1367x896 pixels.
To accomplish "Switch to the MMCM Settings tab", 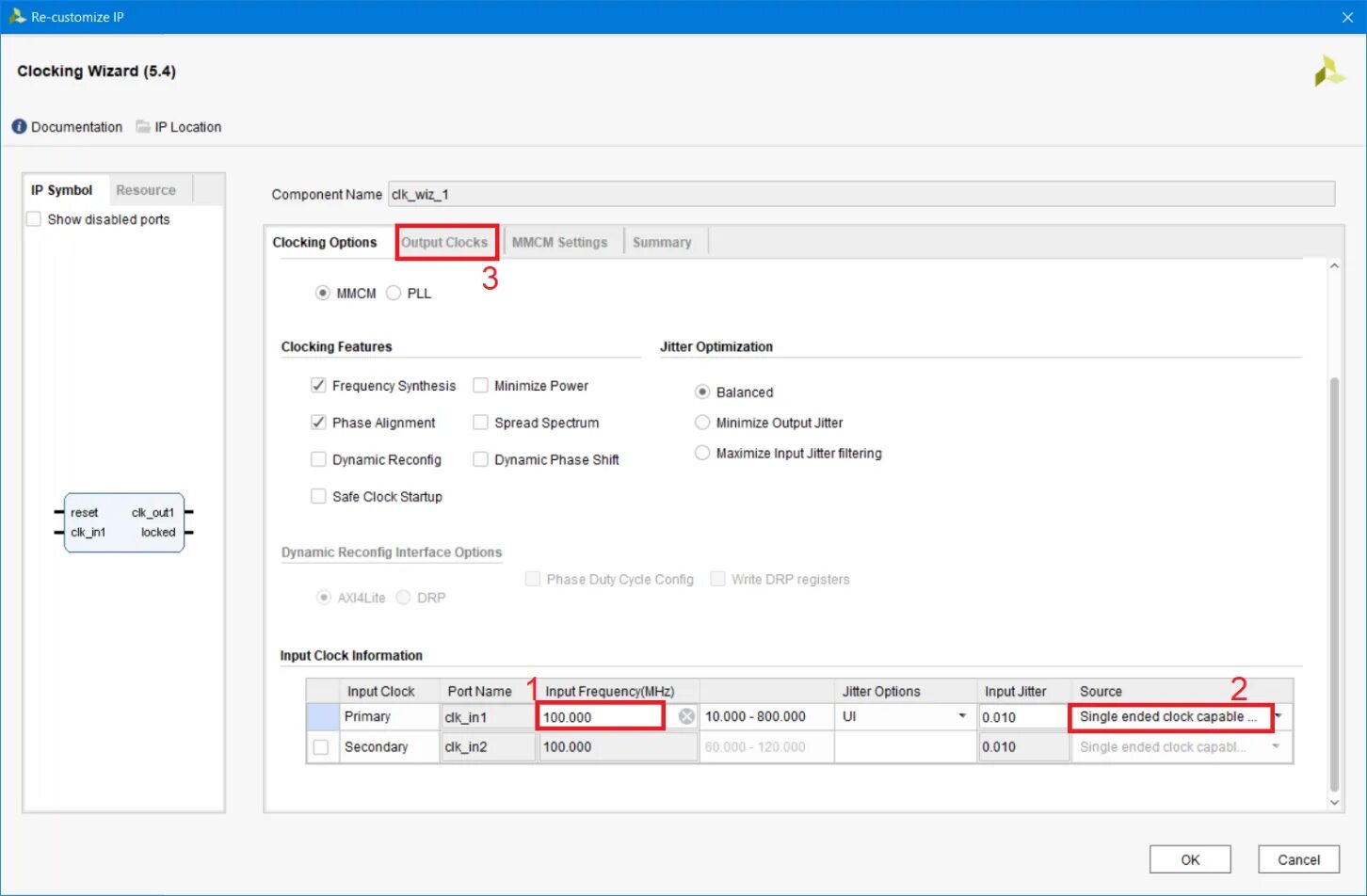I will (560, 242).
